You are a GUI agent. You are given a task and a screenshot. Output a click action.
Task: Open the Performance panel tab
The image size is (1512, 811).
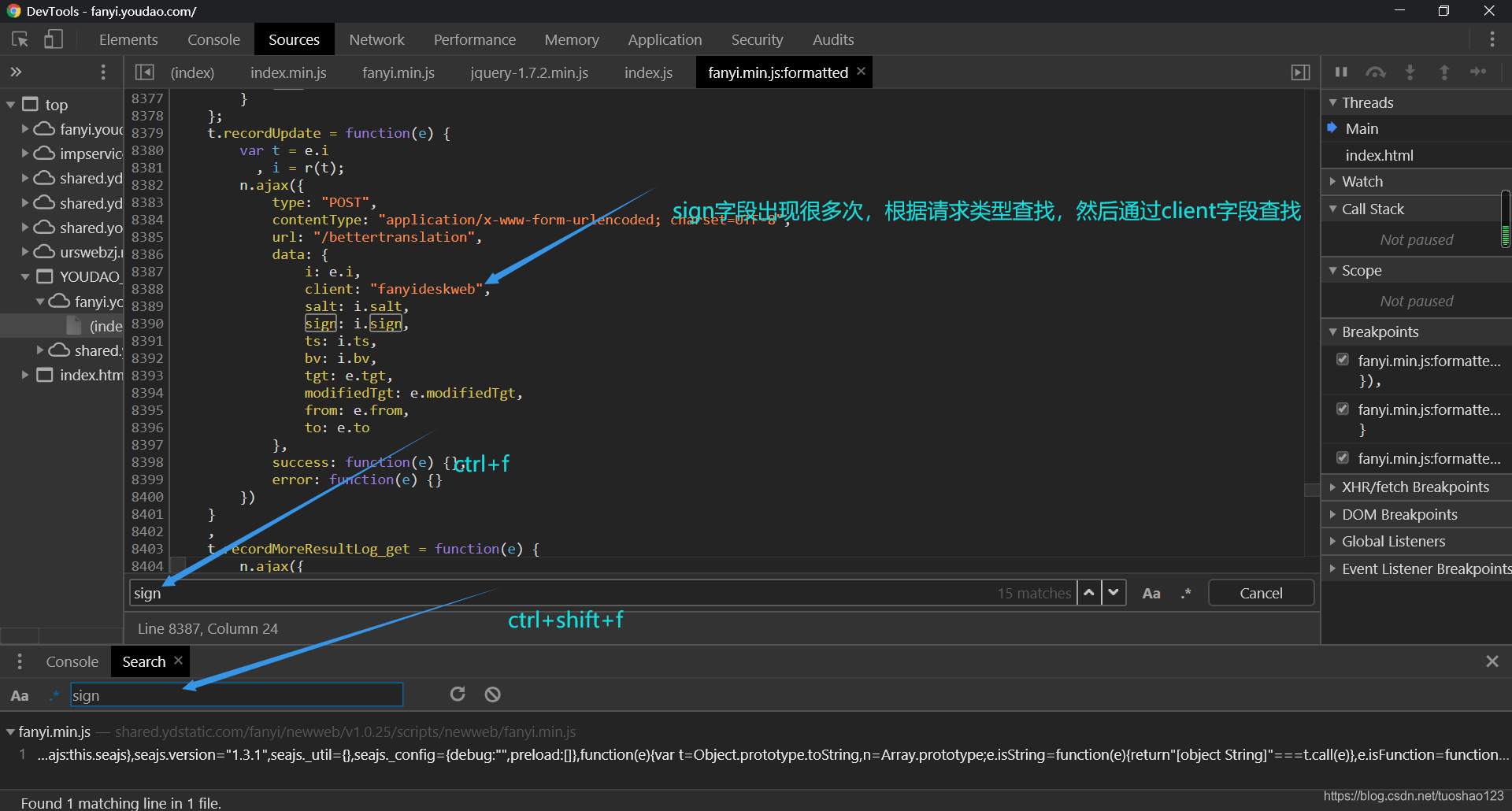pos(475,39)
